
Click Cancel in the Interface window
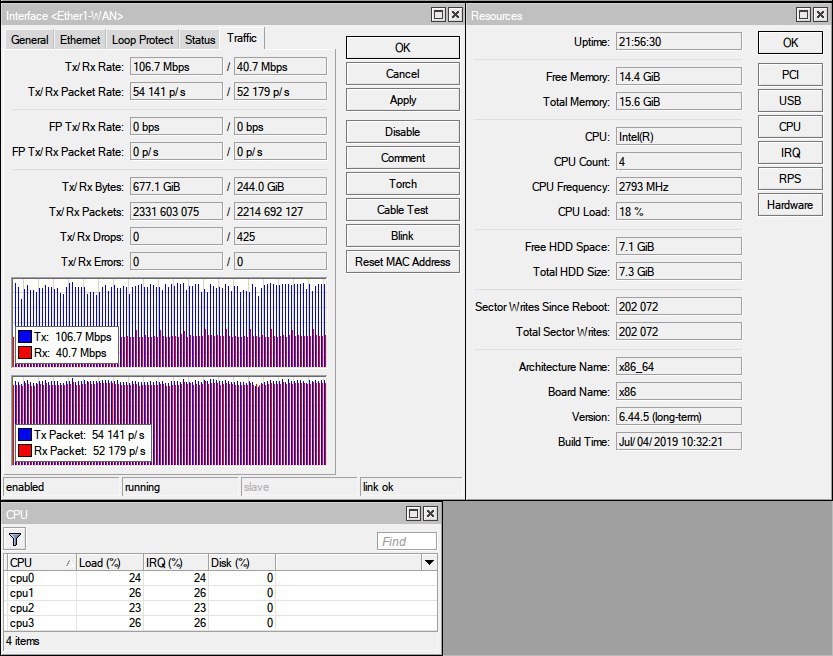[x=403, y=74]
